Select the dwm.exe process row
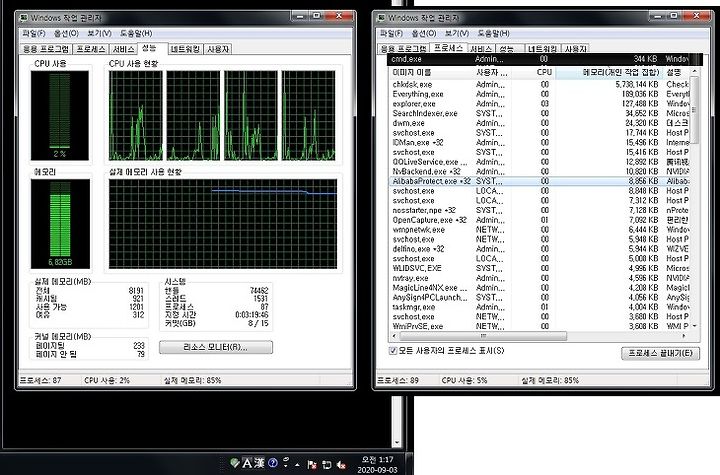 tap(539, 123)
